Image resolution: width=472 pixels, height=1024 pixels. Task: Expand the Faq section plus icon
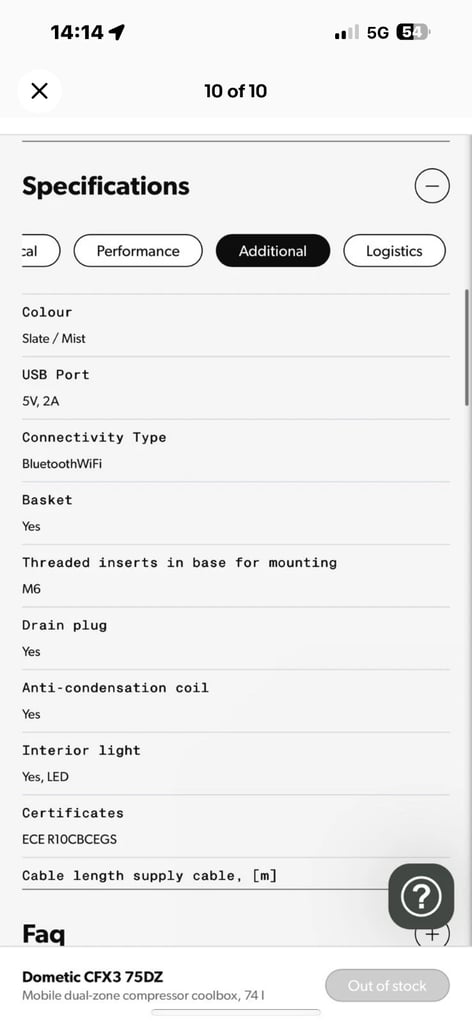click(432, 934)
